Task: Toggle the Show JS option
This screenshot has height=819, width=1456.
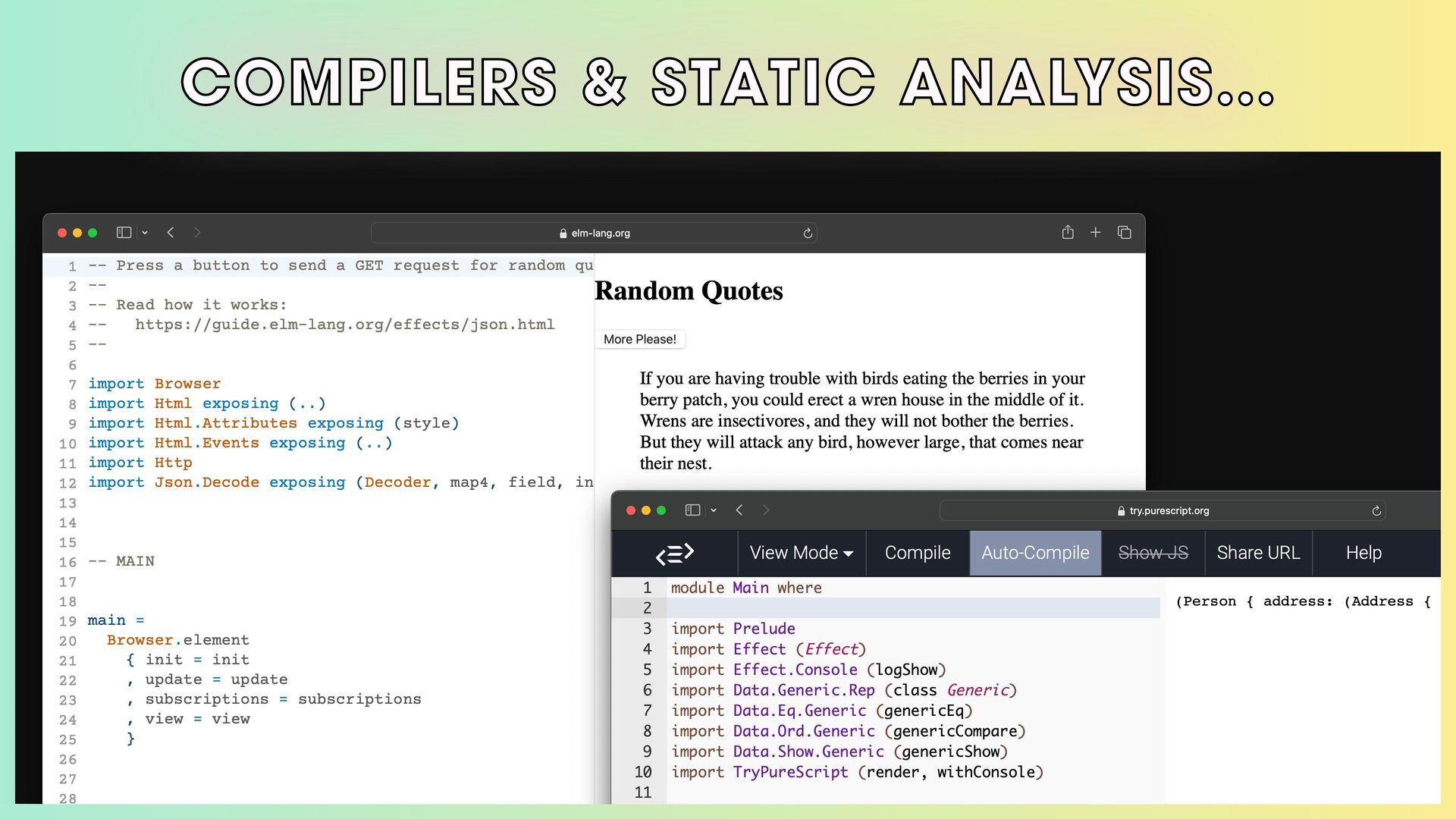Action: pos(1153,554)
